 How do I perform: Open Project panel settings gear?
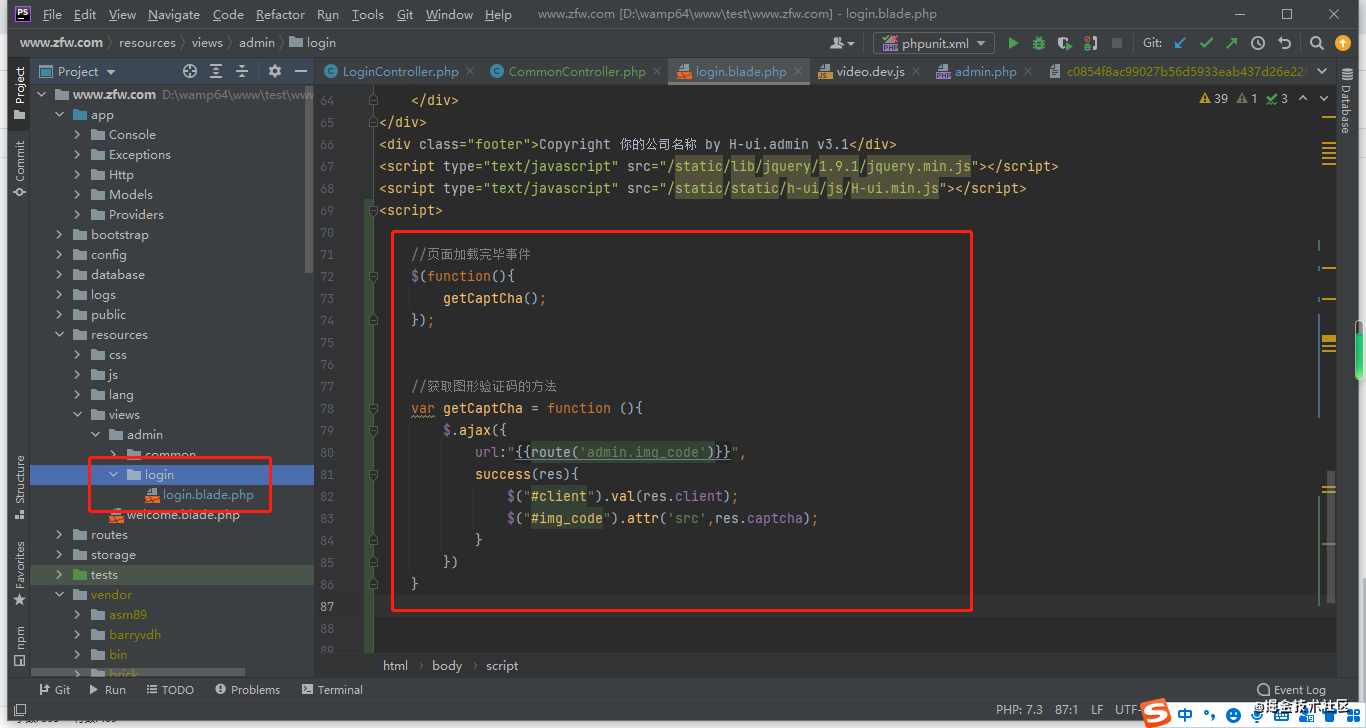[273, 71]
